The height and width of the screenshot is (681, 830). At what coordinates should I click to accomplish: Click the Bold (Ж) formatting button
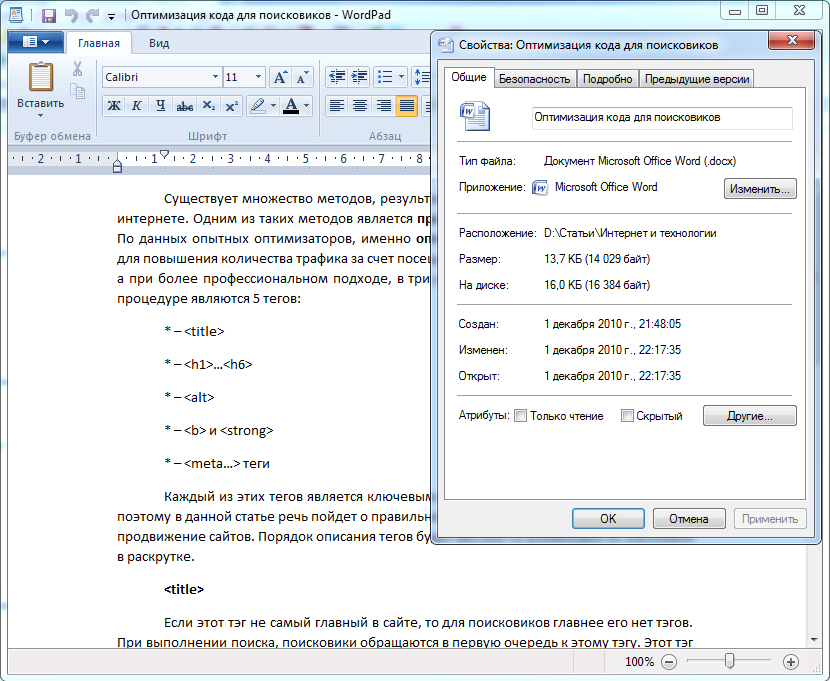[x=114, y=106]
